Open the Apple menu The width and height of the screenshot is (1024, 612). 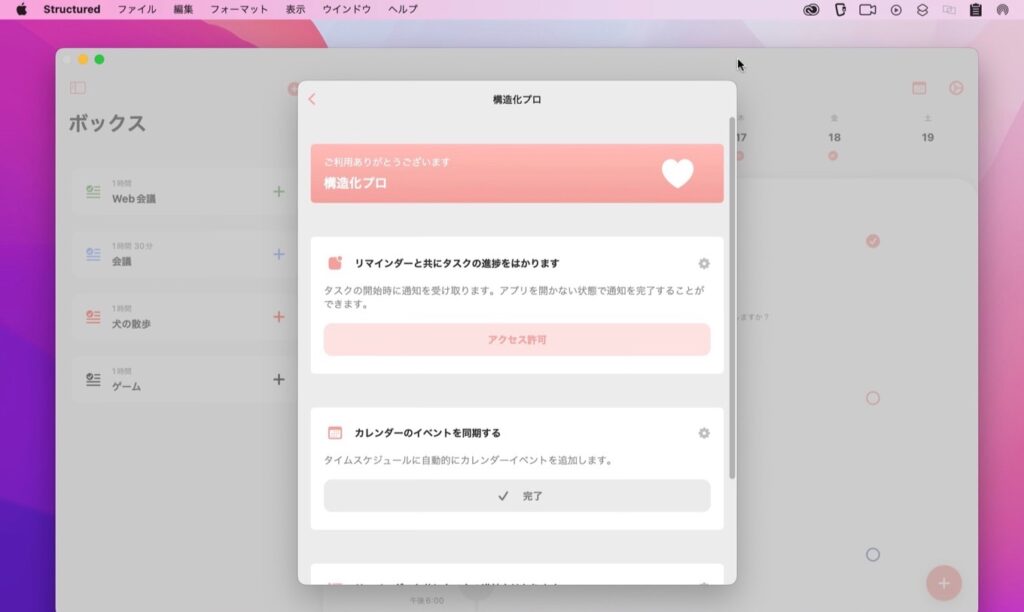(22, 9)
